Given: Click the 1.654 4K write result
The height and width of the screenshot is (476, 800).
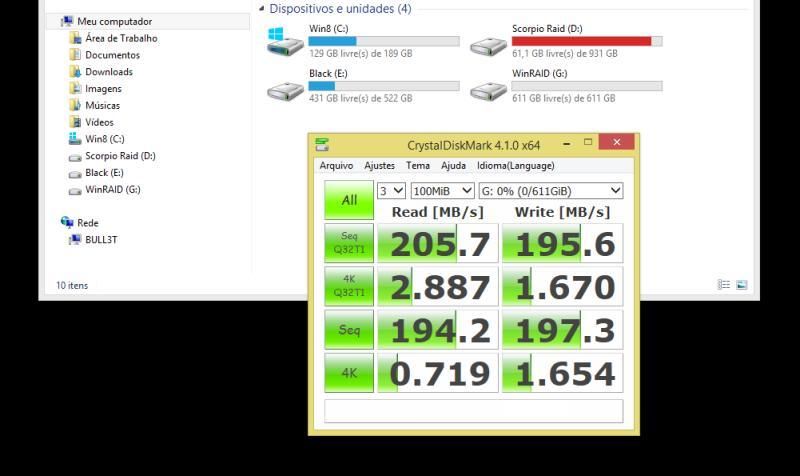Looking at the screenshot, I should (x=563, y=373).
